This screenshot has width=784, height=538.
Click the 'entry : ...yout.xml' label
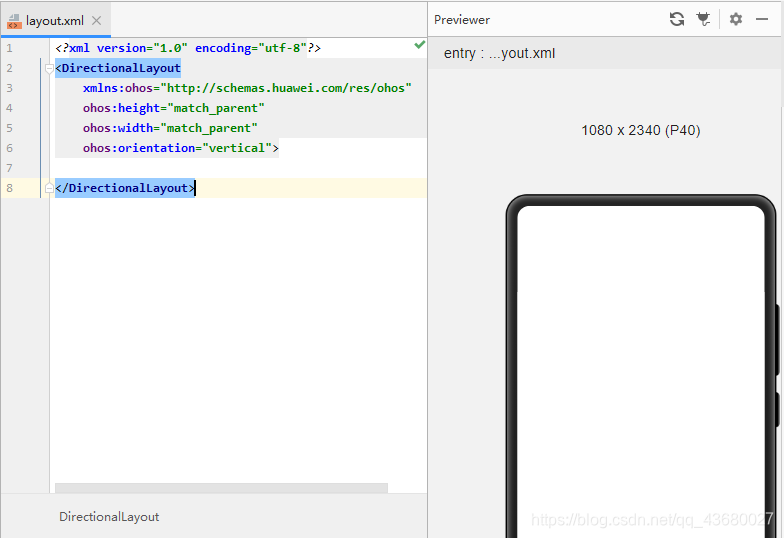click(x=499, y=53)
